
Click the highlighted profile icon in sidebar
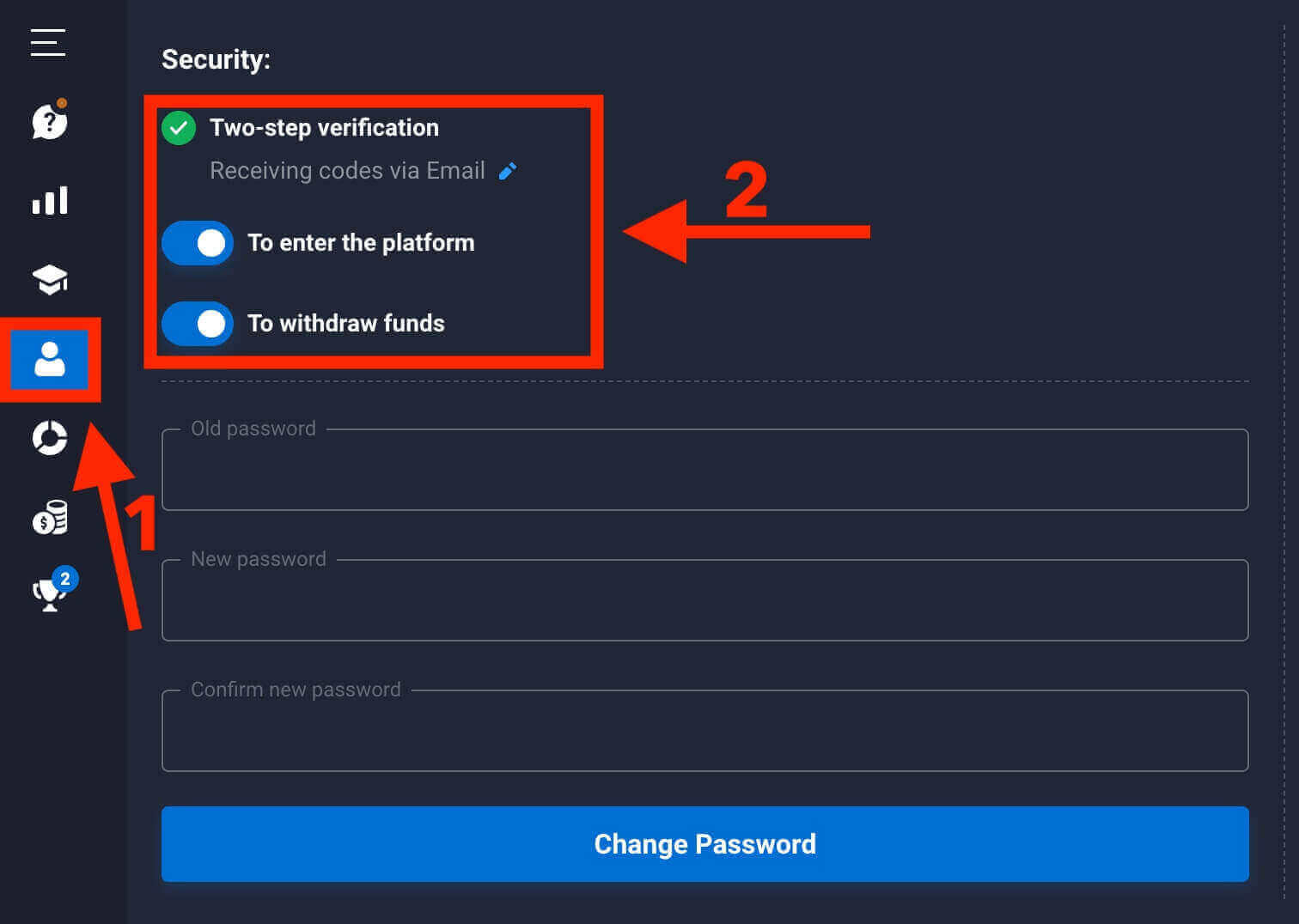click(52, 361)
